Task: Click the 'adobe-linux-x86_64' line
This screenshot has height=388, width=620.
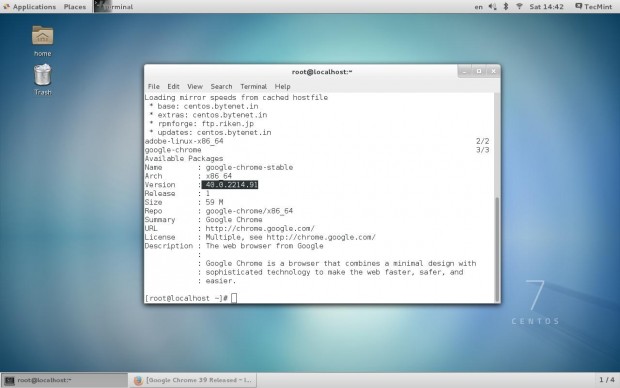Action: coord(184,141)
